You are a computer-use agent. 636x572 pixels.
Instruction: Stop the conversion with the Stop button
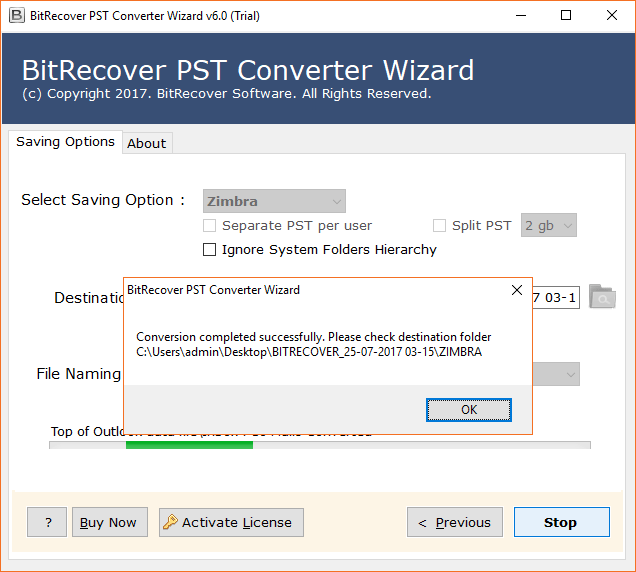tap(562, 522)
